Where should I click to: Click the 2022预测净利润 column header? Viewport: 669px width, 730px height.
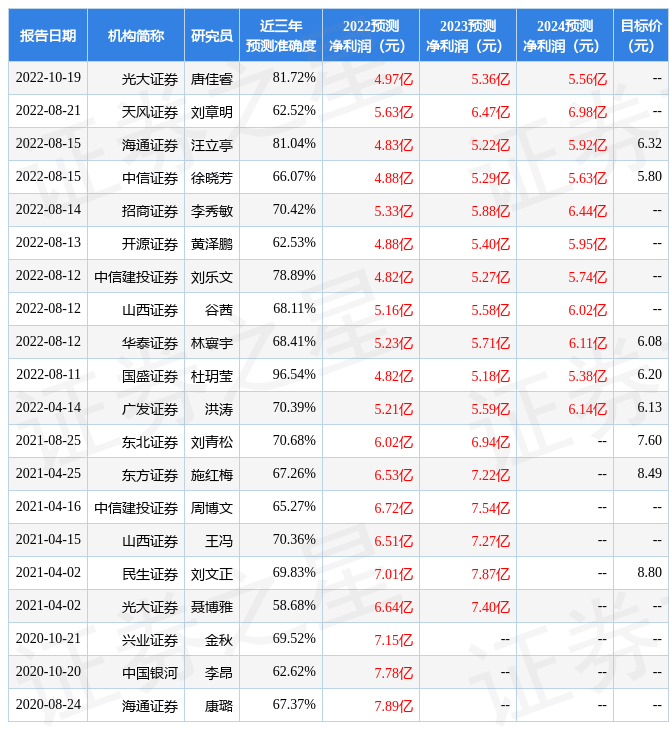coord(371,35)
